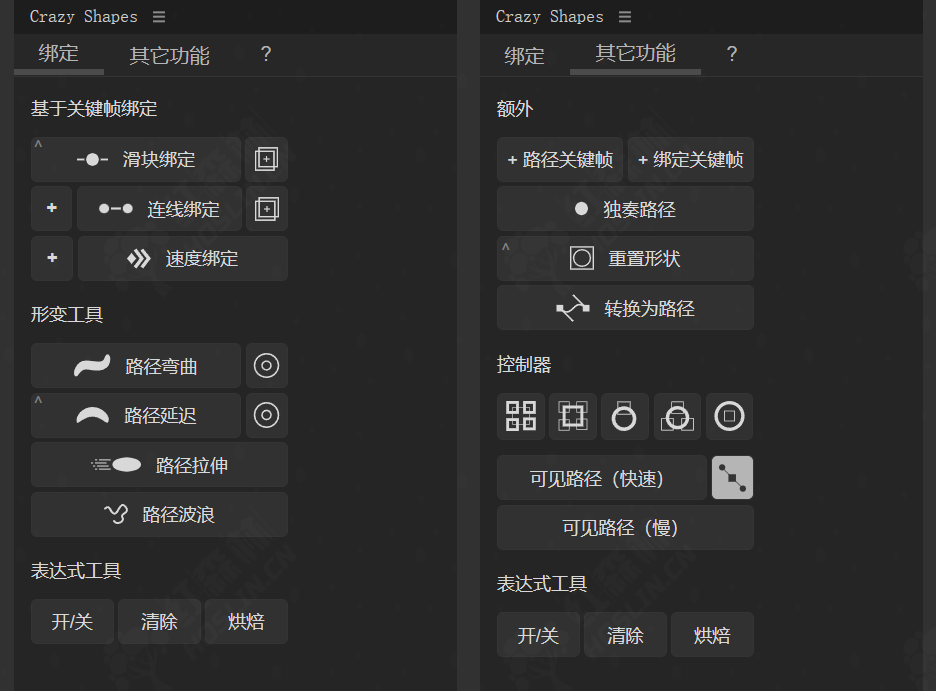
Task: Click Crazy Shapes title in right panel
Action: point(549,17)
